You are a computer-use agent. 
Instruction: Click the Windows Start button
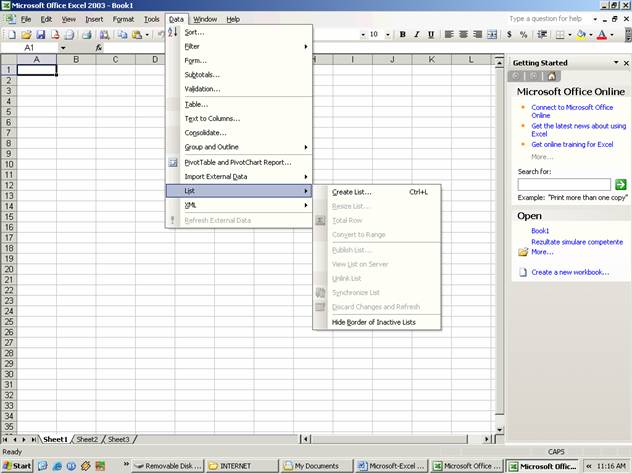click(x=17, y=466)
